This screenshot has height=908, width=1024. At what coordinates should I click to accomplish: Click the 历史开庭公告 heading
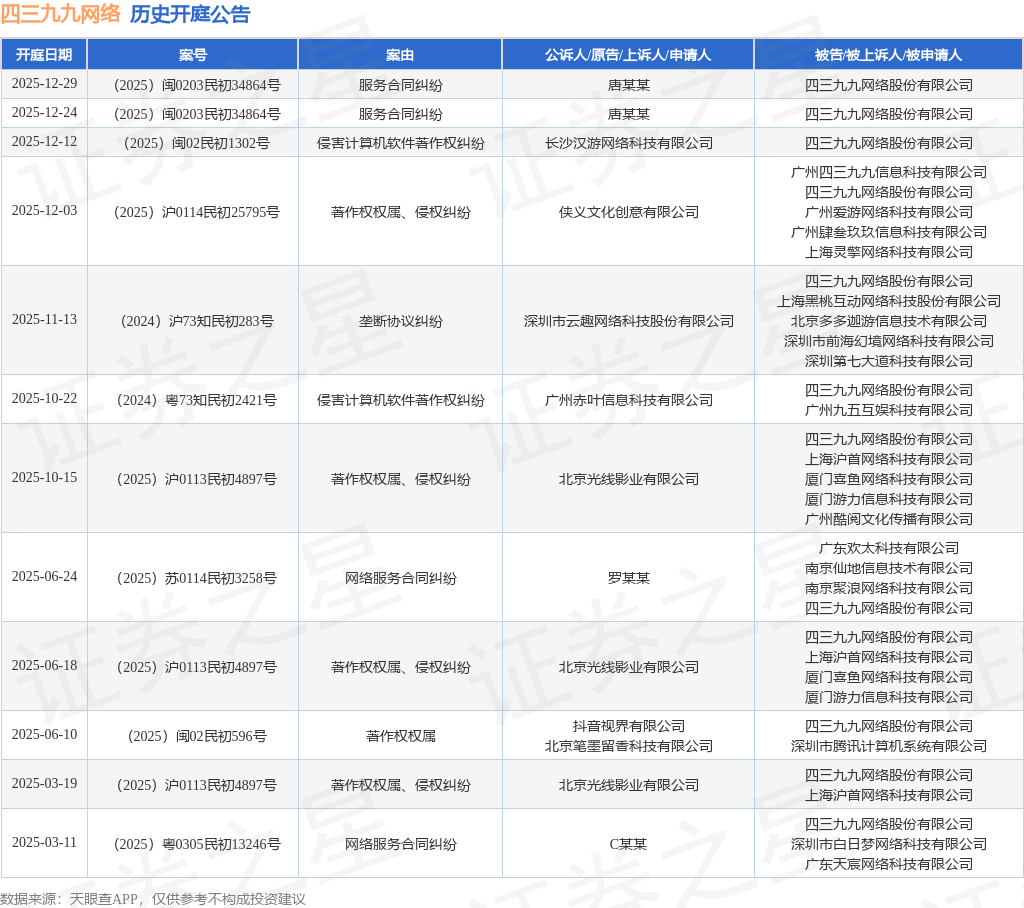tap(190, 14)
